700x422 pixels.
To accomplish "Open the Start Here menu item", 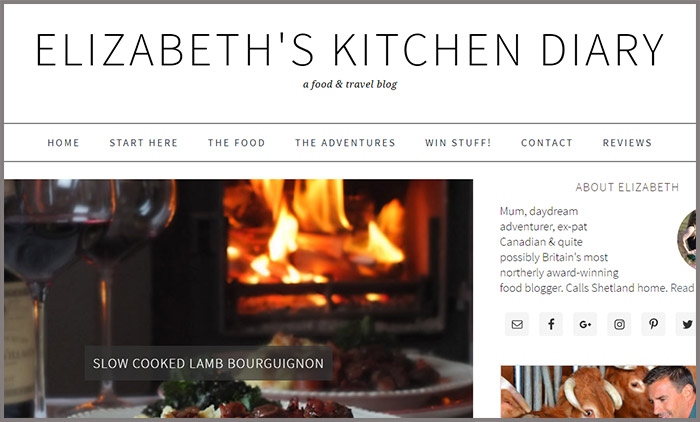I will tap(144, 143).
